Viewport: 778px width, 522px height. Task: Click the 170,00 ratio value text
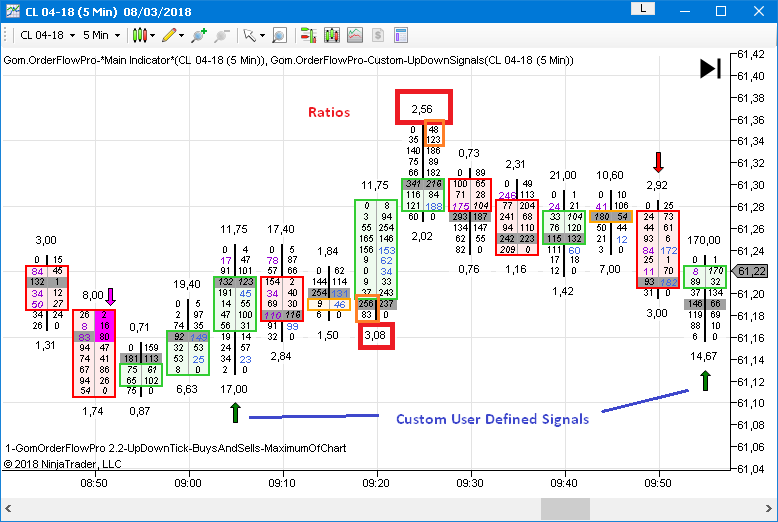[x=704, y=240]
